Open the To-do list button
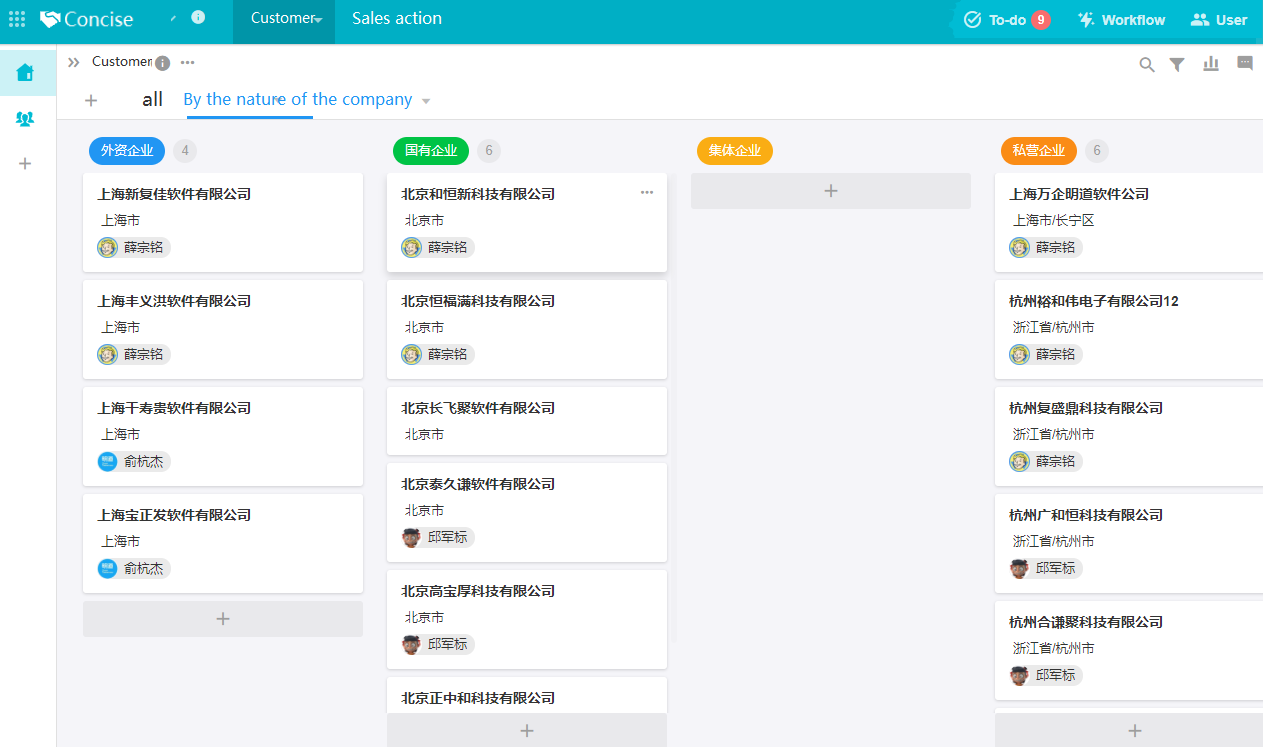Image resolution: width=1263 pixels, height=747 pixels. click(1007, 20)
